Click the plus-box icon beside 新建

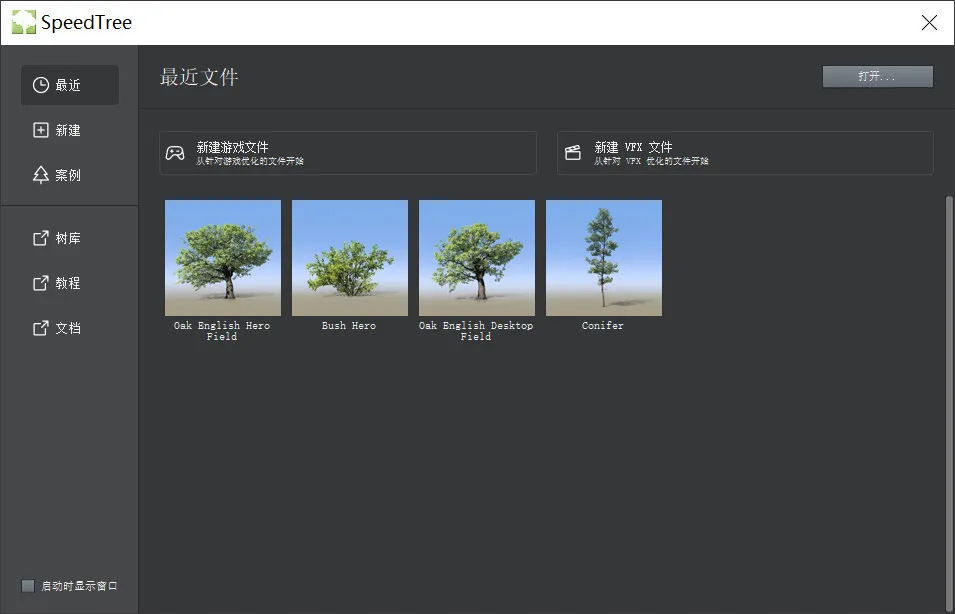pyautogui.click(x=41, y=130)
